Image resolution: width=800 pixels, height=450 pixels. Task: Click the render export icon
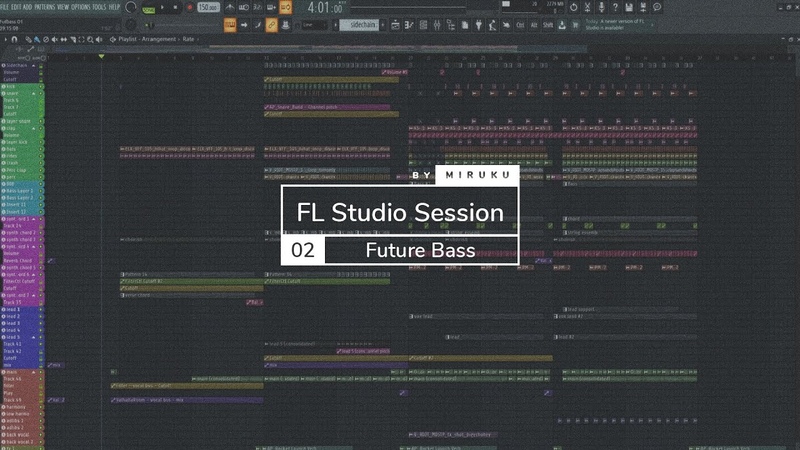tap(643, 7)
